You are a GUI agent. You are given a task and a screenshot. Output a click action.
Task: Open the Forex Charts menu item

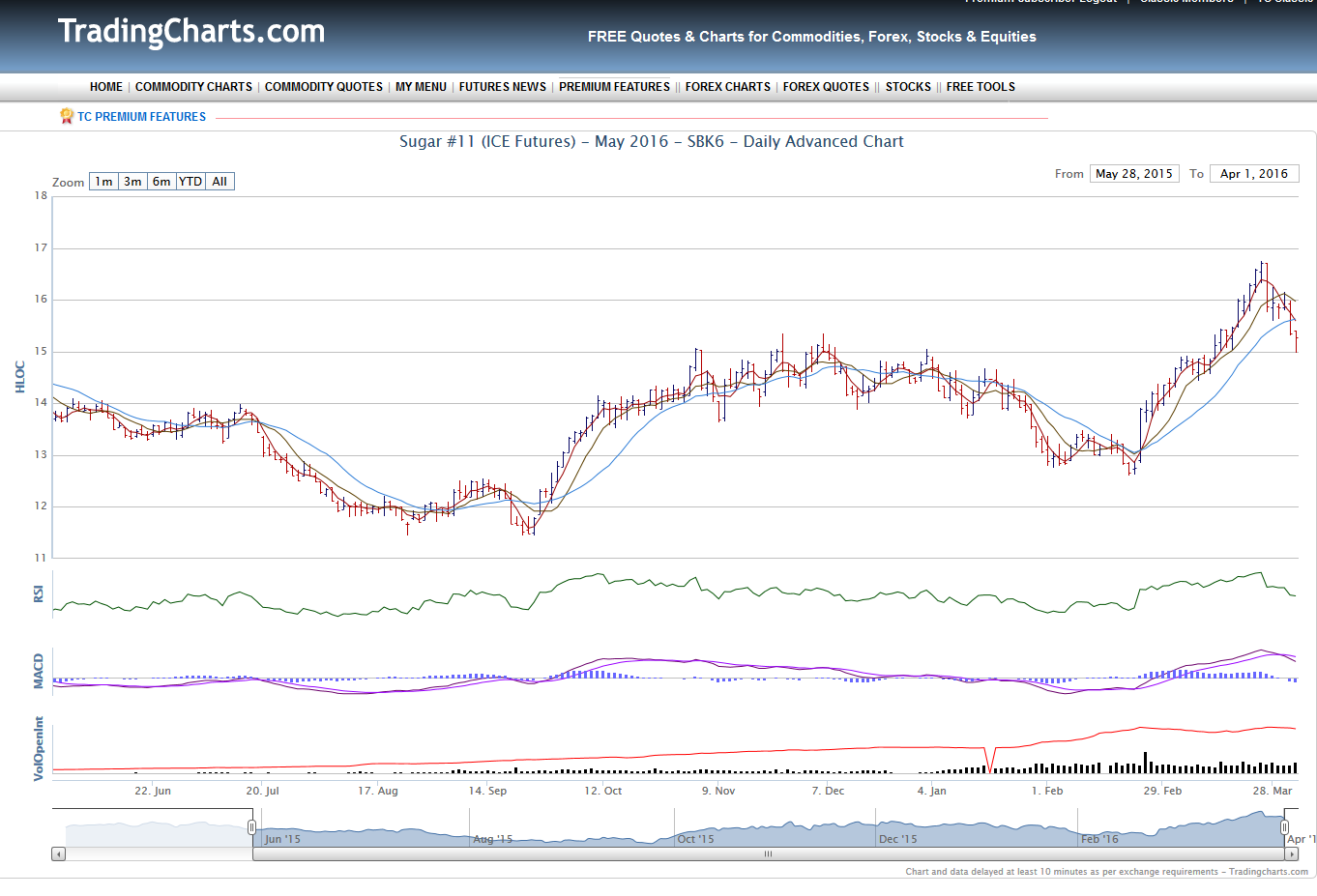(x=727, y=87)
